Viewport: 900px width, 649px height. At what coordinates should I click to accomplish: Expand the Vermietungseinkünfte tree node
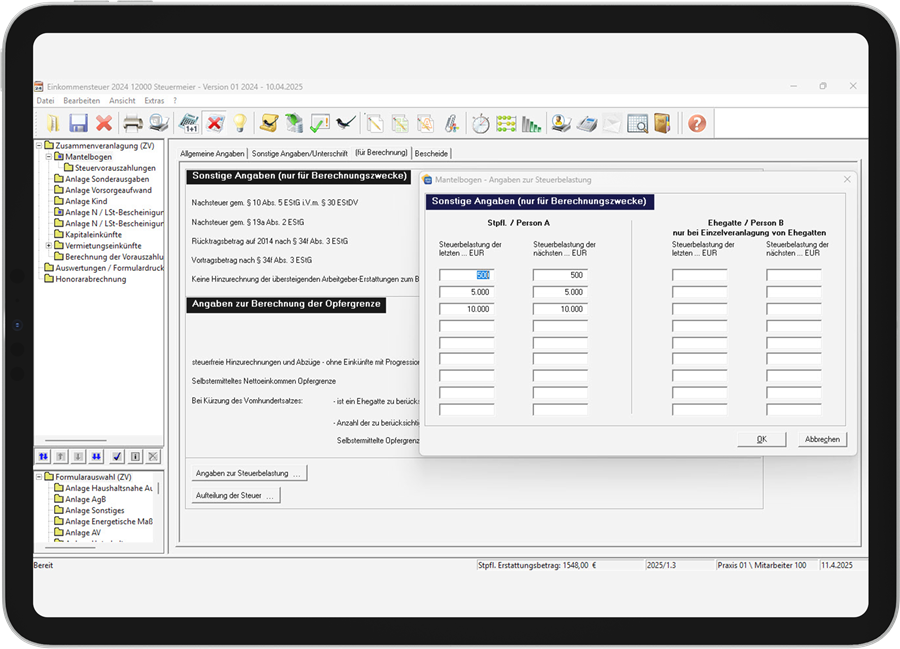[49, 246]
